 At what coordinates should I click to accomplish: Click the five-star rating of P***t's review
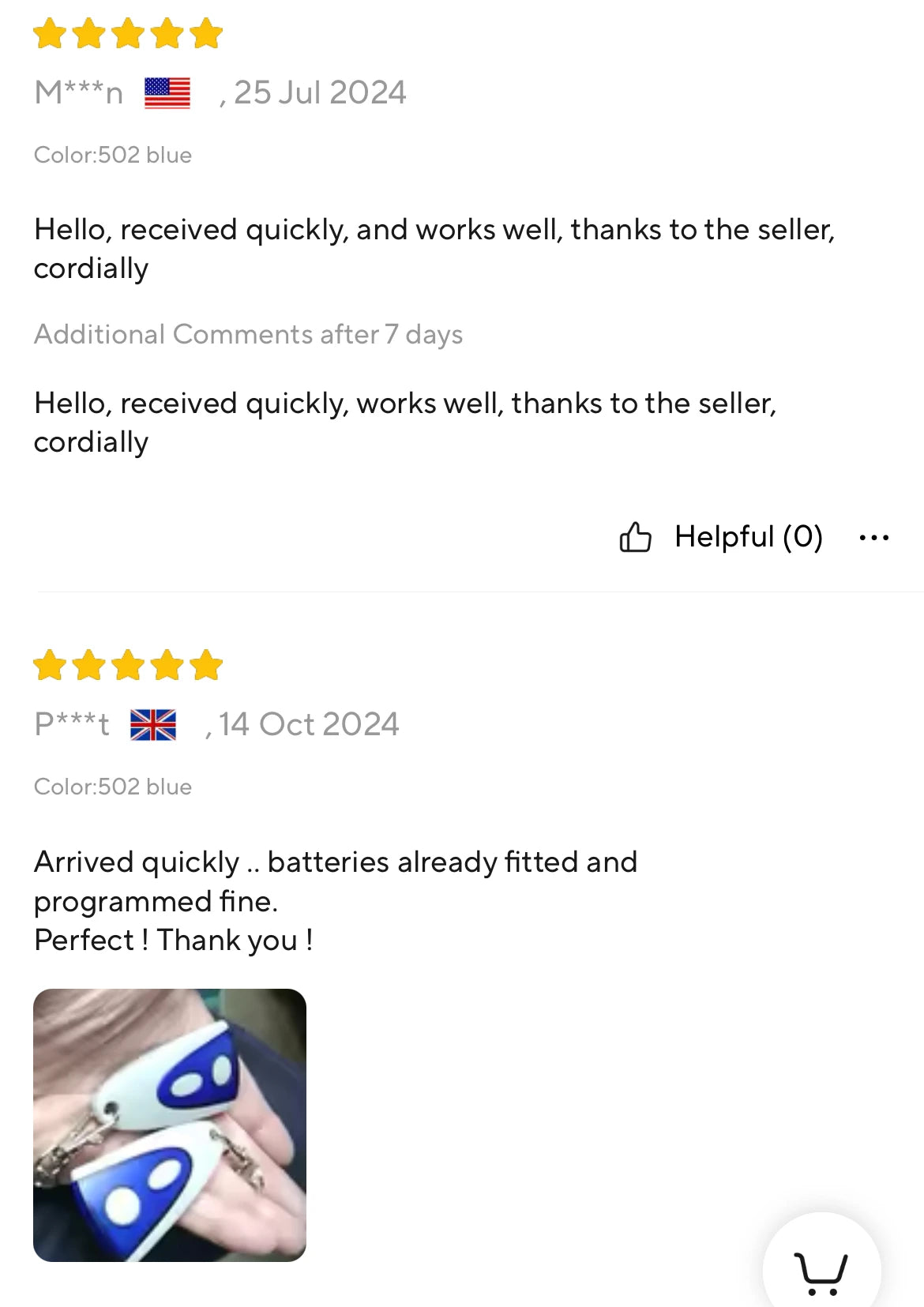click(x=128, y=665)
